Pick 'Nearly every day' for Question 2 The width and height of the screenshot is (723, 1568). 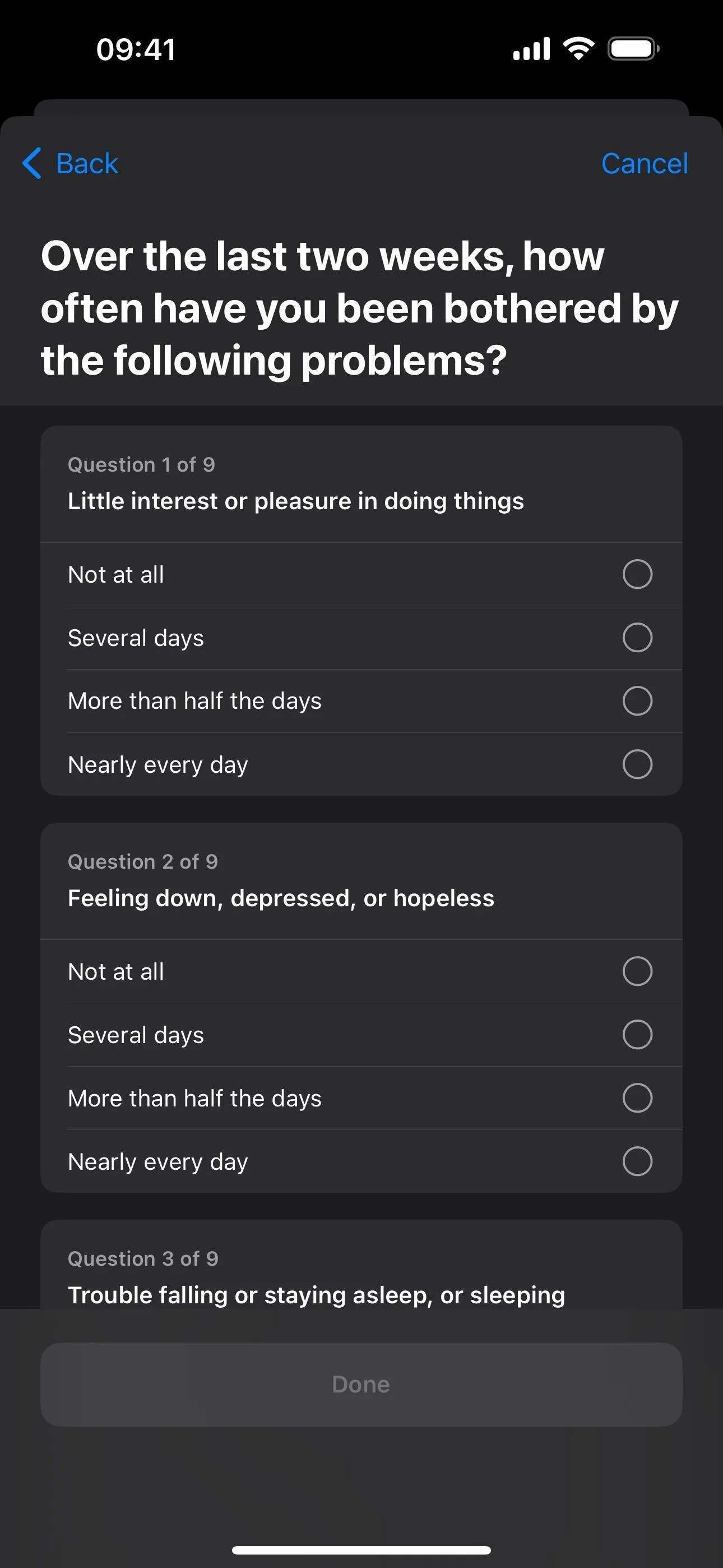(361, 1161)
